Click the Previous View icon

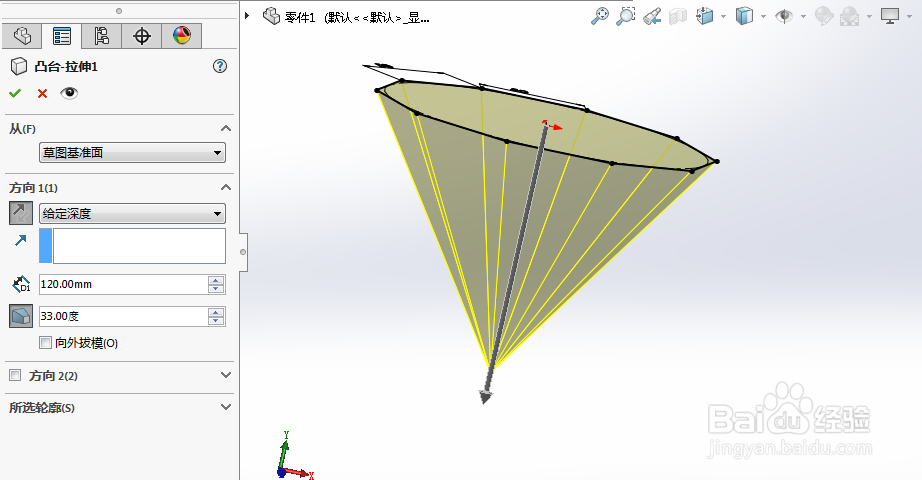(652, 16)
